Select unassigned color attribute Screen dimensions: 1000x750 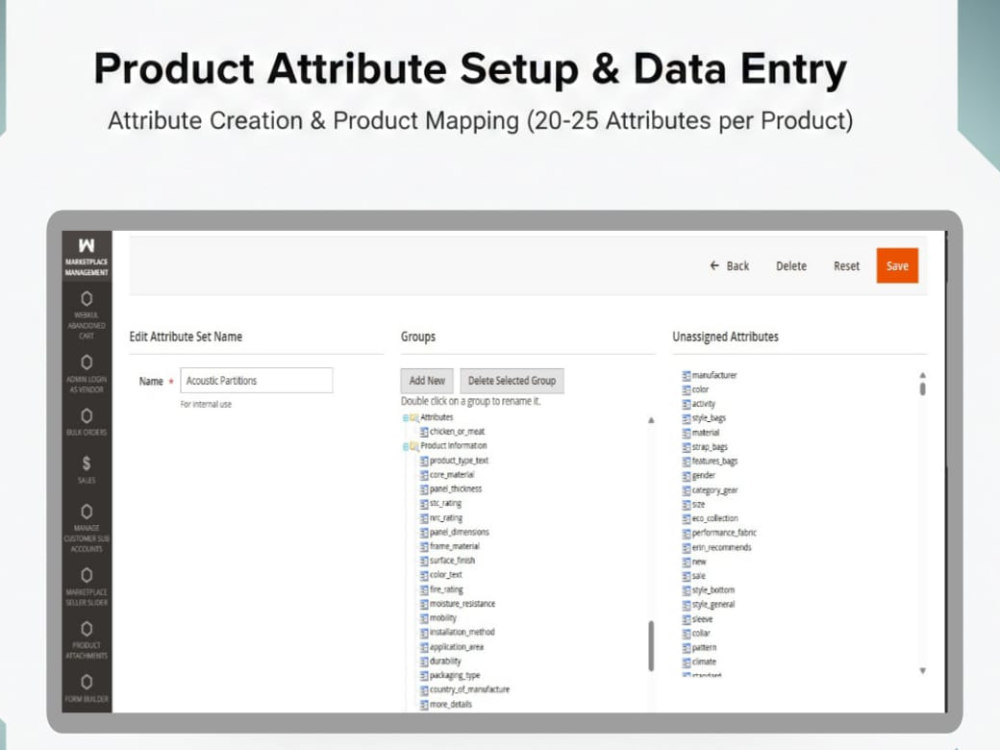(696, 389)
